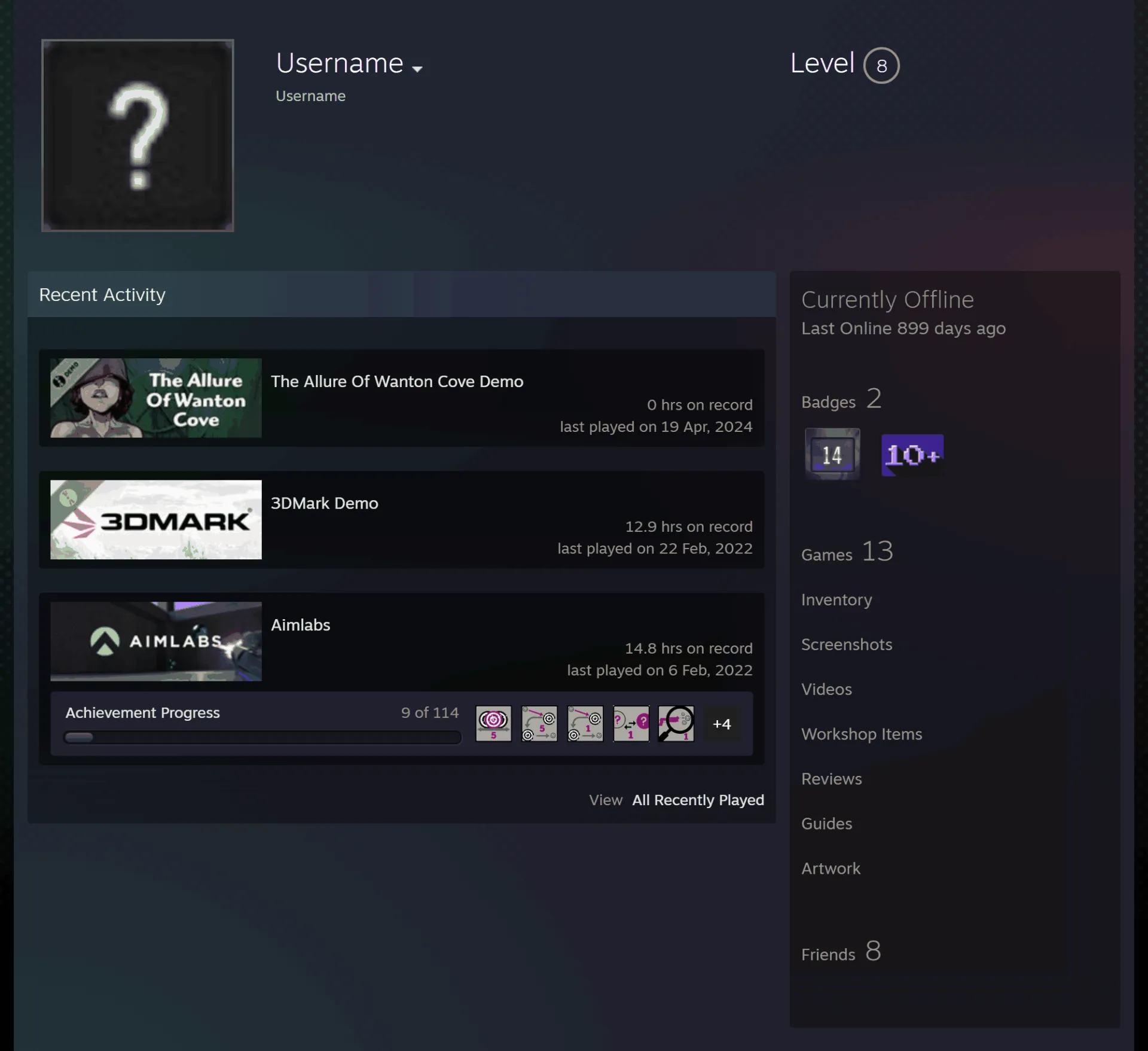Expand the Username dropdown arrow

417,68
